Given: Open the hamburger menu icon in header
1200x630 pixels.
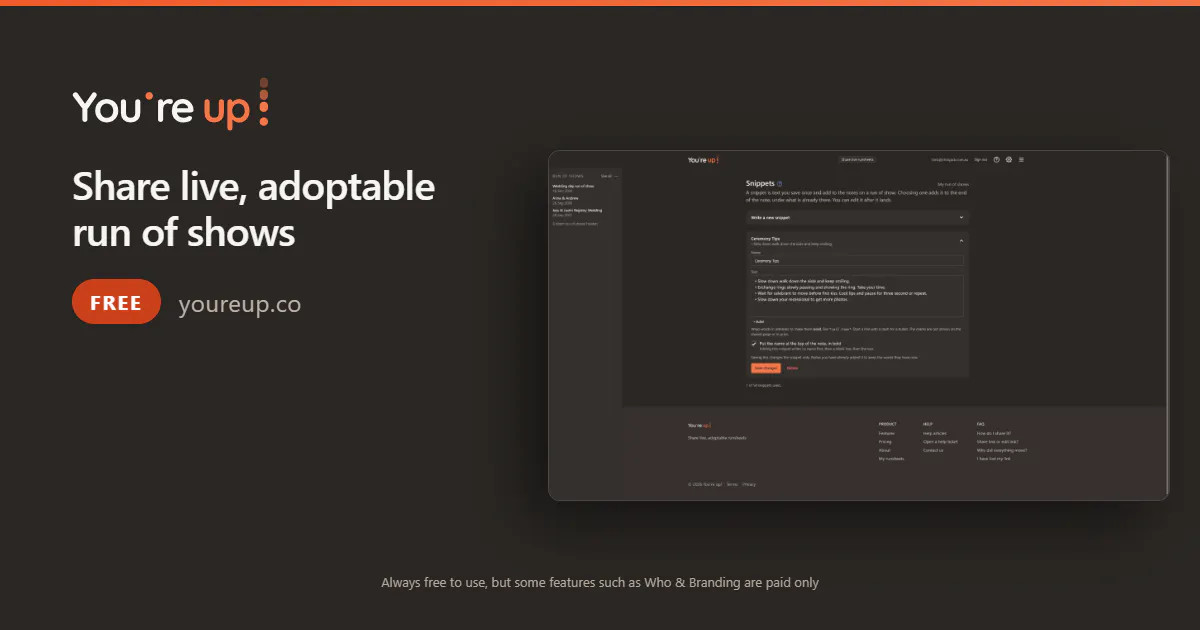Looking at the screenshot, I should pyautogui.click(x=1021, y=160).
